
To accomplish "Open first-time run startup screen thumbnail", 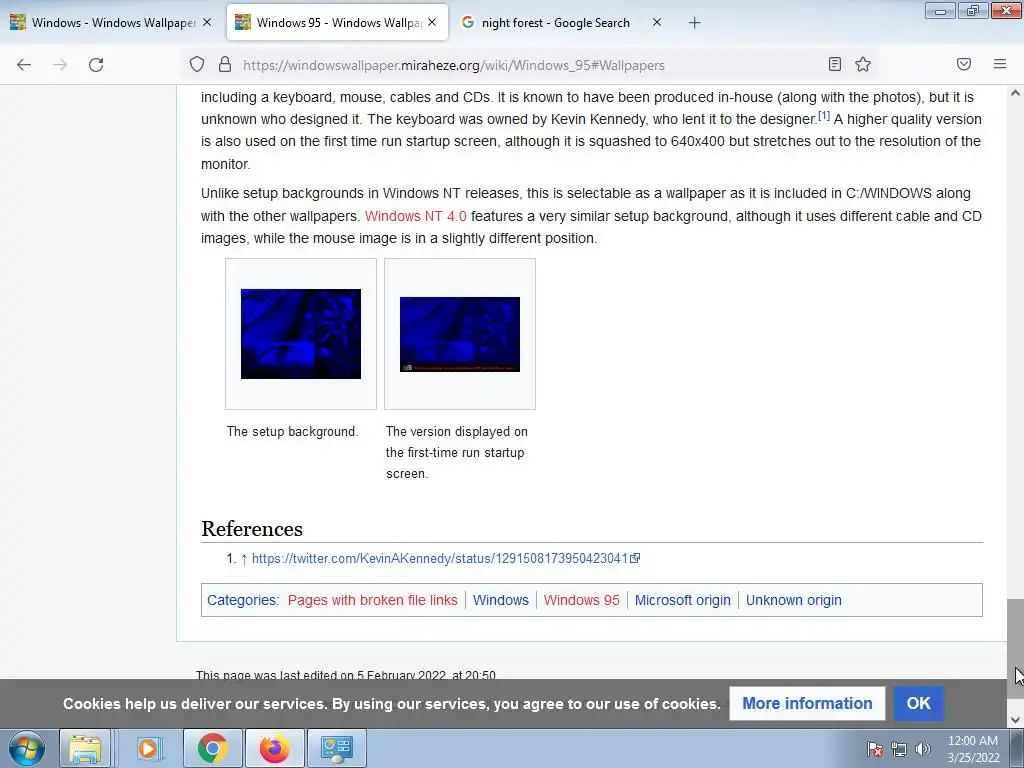I will (x=460, y=334).
